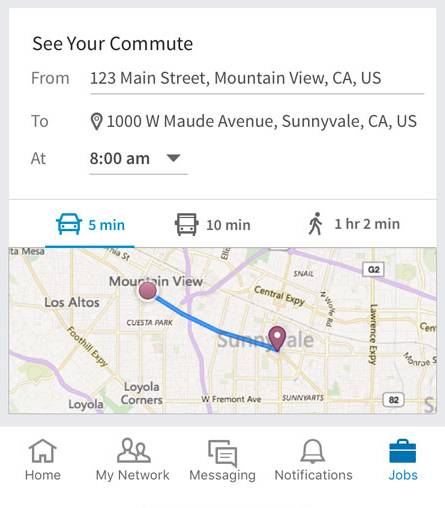Screen dimensions: 445x508
Task: Select the 5 min driving tab
Action: click(90, 225)
